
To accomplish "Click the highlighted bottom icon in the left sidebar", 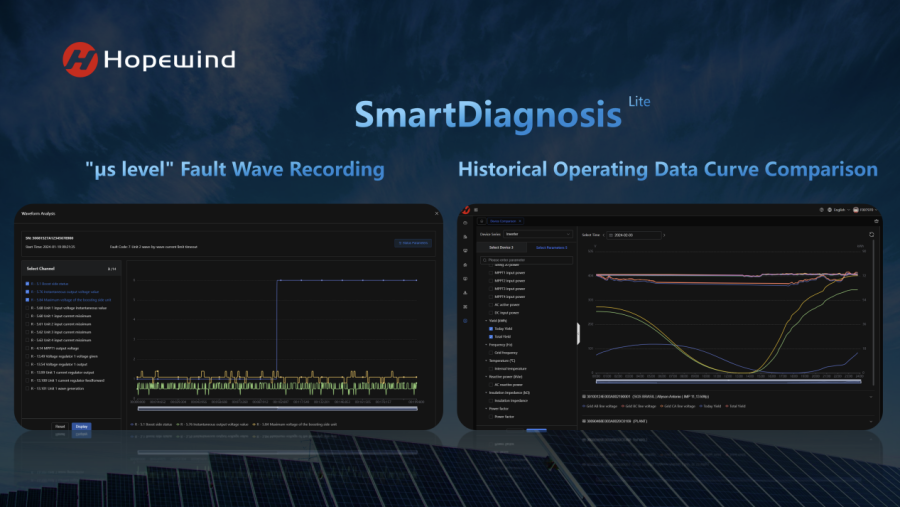I will (465, 320).
